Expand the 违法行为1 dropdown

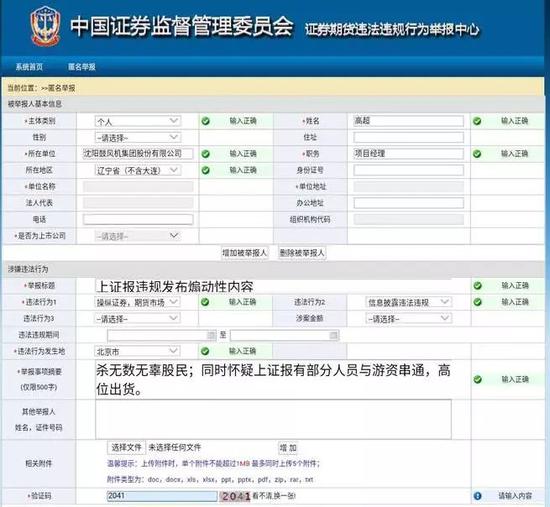click(138, 302)
